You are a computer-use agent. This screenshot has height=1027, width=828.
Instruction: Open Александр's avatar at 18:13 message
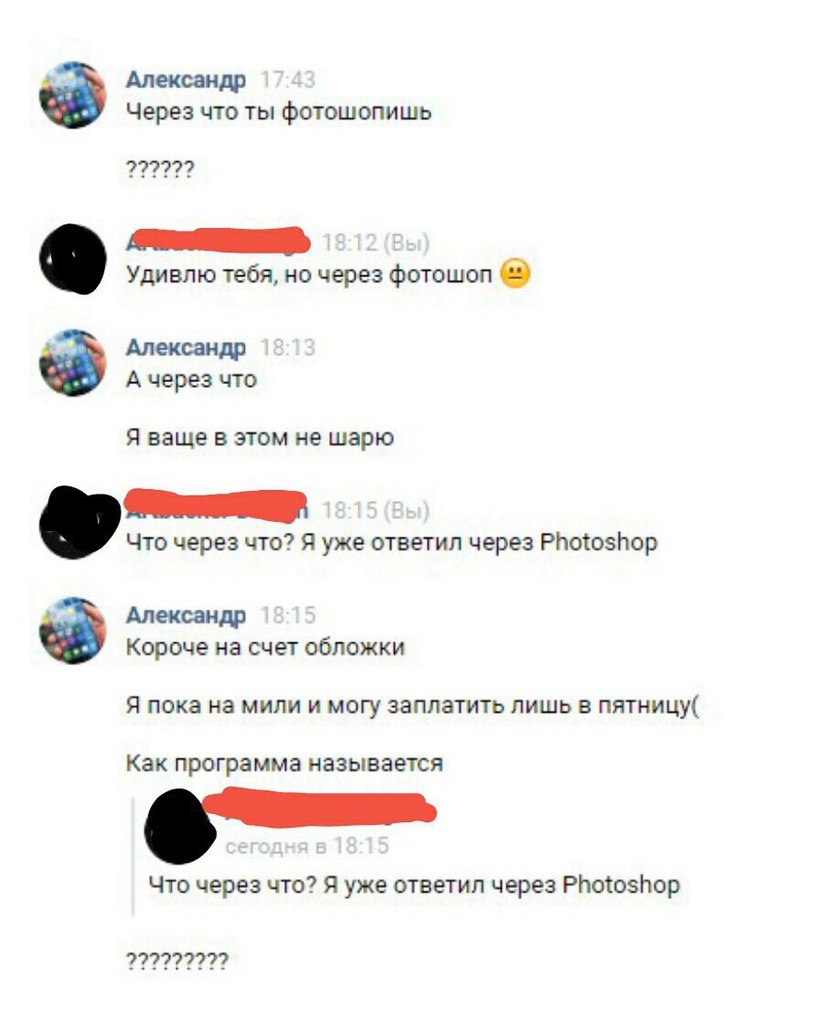click(x=73, y=363)
